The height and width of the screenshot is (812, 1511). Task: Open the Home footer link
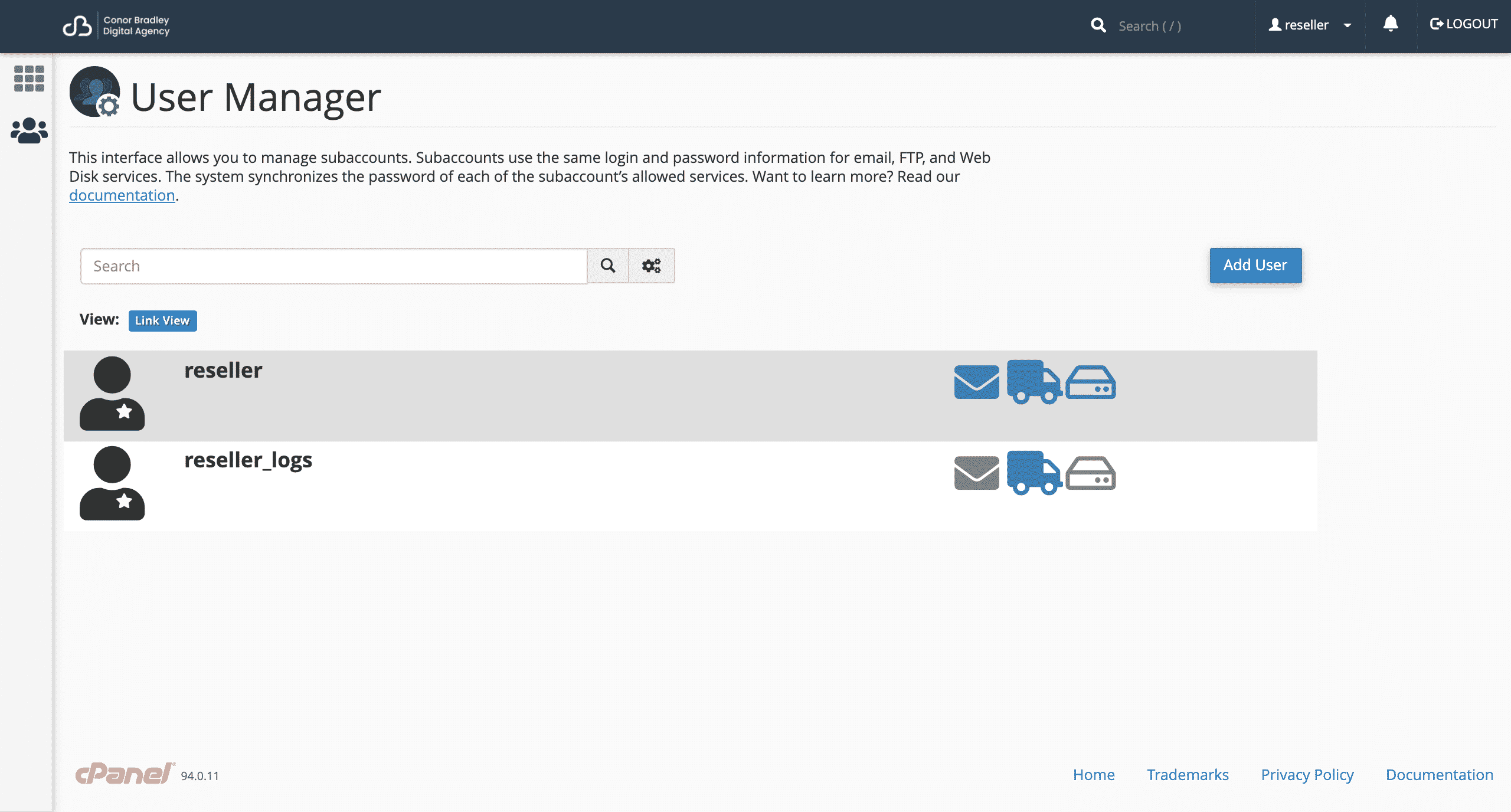[x=1094, y=775]
